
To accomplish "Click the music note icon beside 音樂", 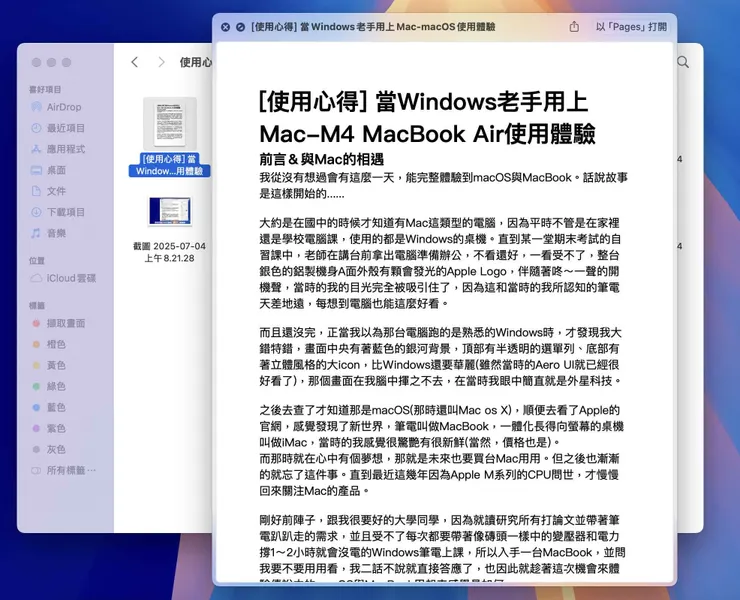I will 36,233.
